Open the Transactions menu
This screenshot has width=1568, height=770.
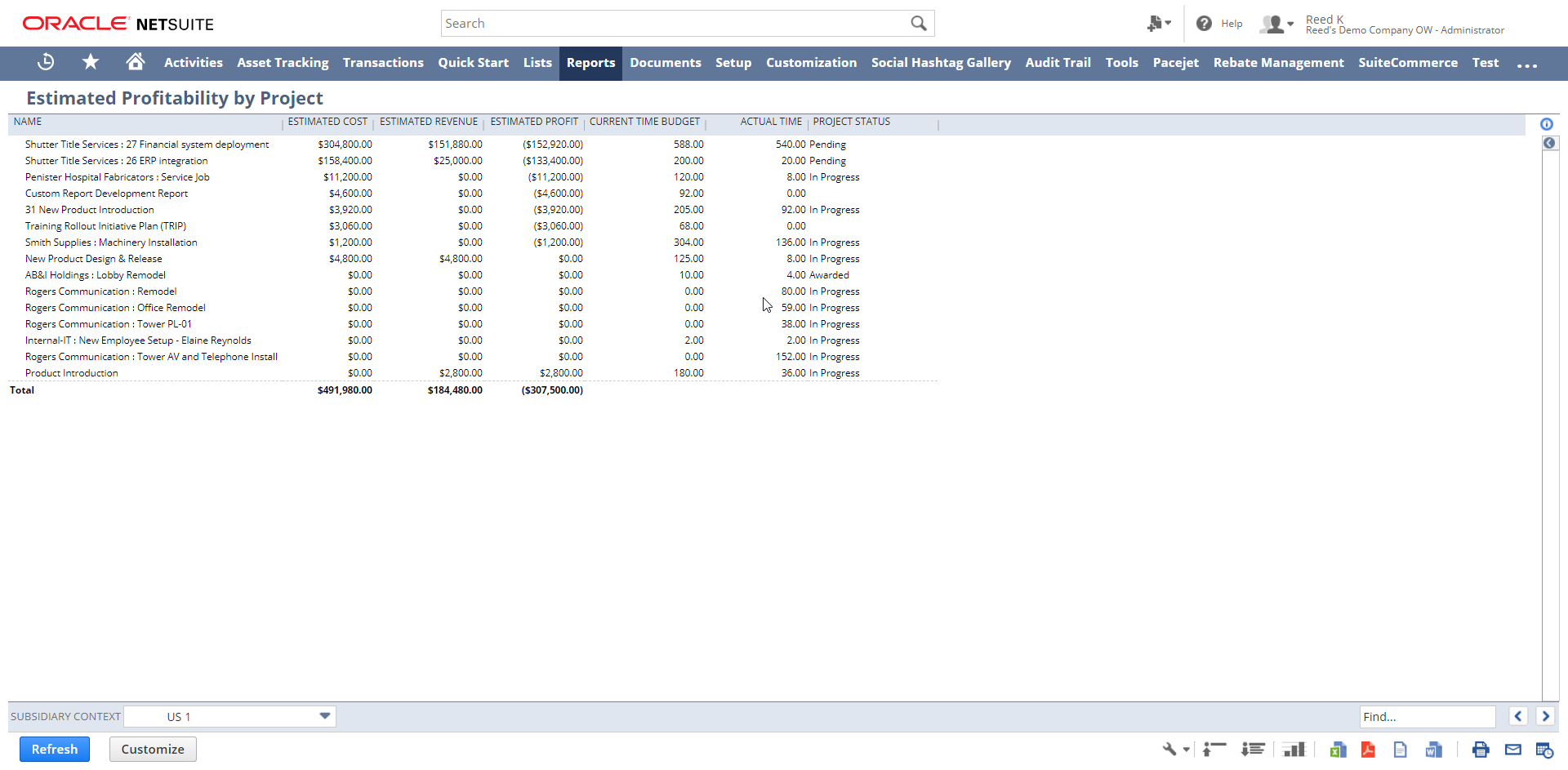click(383, 63)
